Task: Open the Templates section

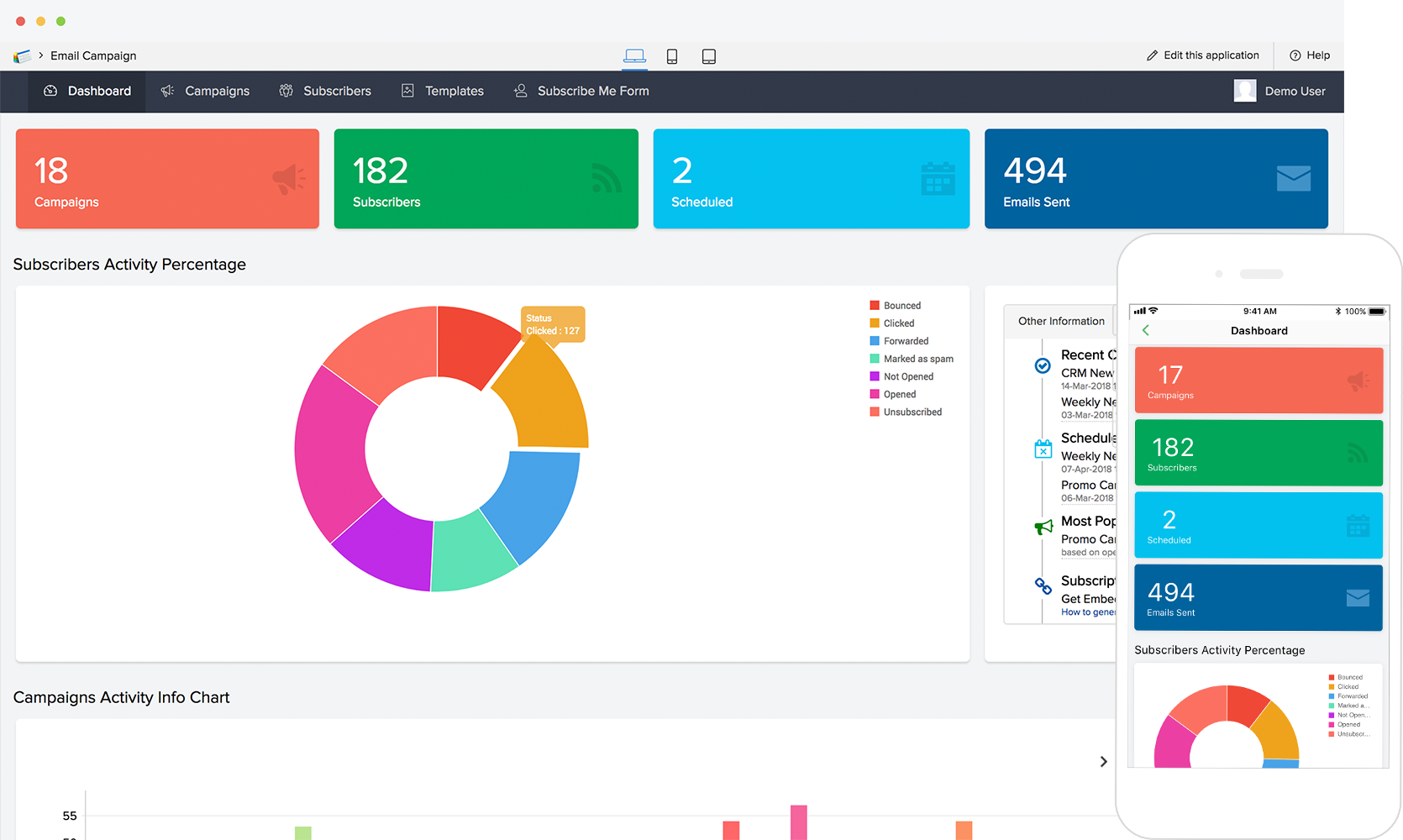Action: [442, 91]
